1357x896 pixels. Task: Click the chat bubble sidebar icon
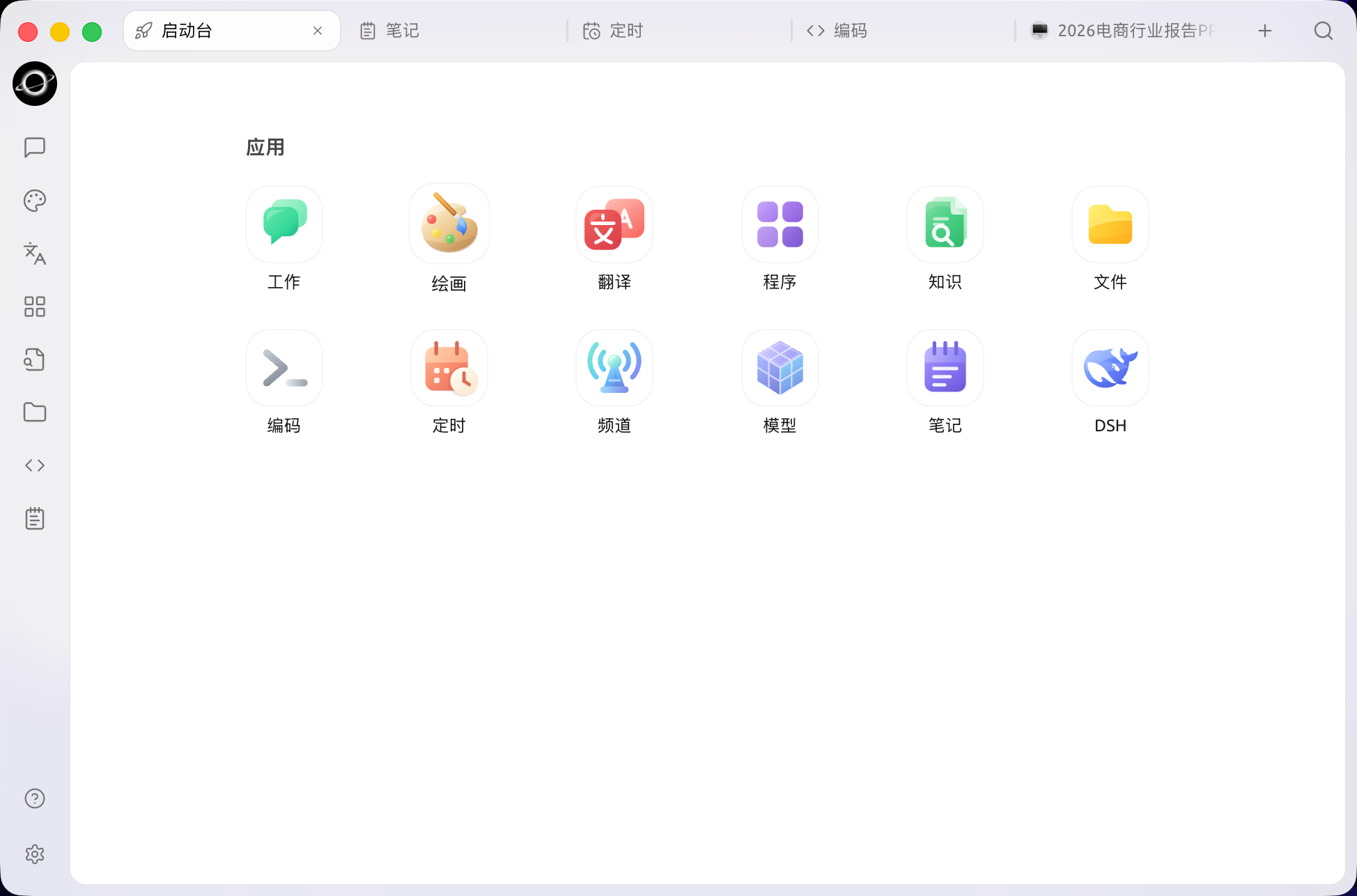tap(35, 148)
